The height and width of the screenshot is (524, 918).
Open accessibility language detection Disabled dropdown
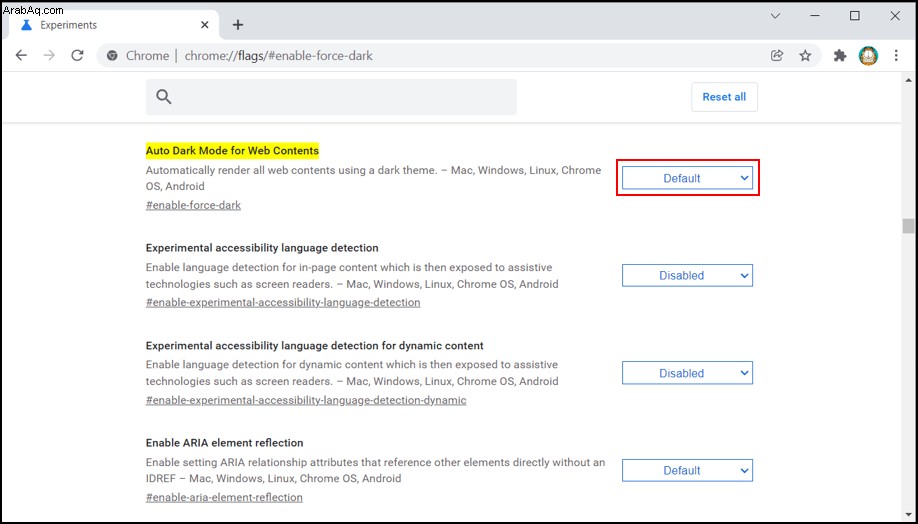pyautogui.click(x=687, y=275)
